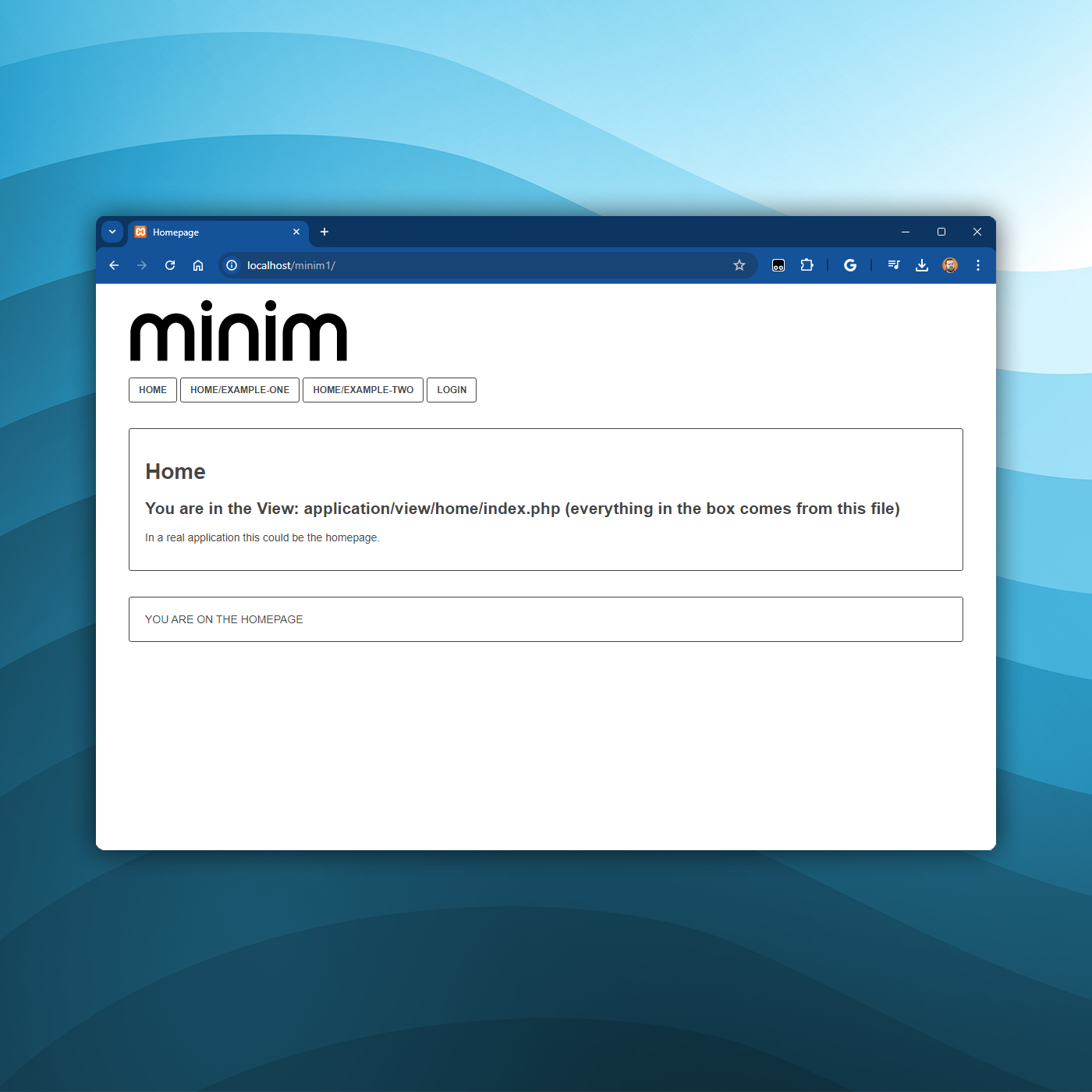Open HOME/EXAMPLE-TWO page
The height and width of the screenshot is (1092, 1092).
pyautogui.click(x=363, y=390)
